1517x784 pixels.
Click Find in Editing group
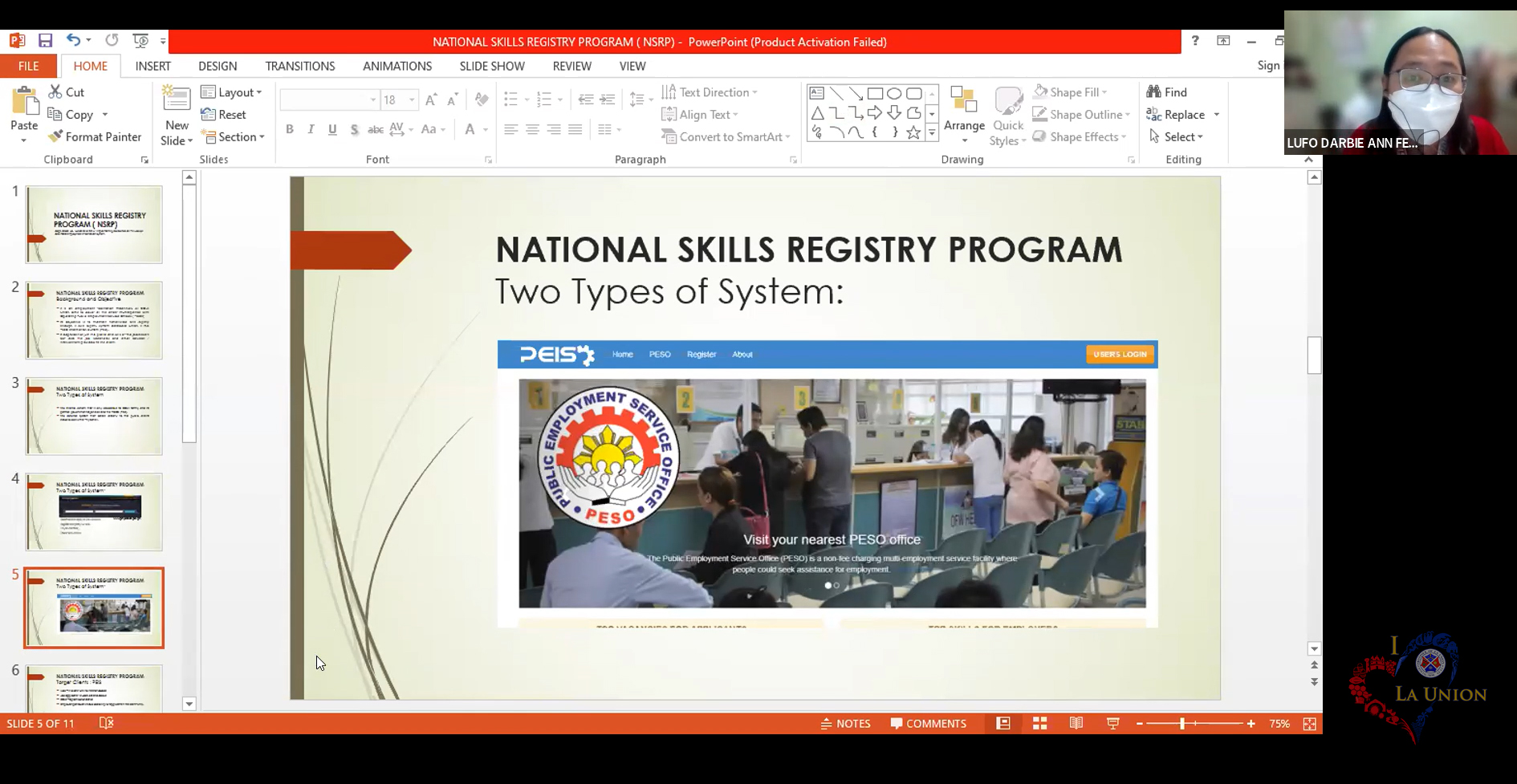click(1167, 92)
